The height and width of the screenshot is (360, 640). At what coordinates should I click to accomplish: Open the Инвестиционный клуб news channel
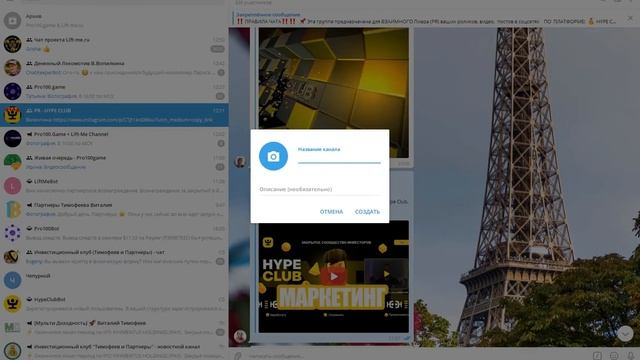(x=114, y=351)
